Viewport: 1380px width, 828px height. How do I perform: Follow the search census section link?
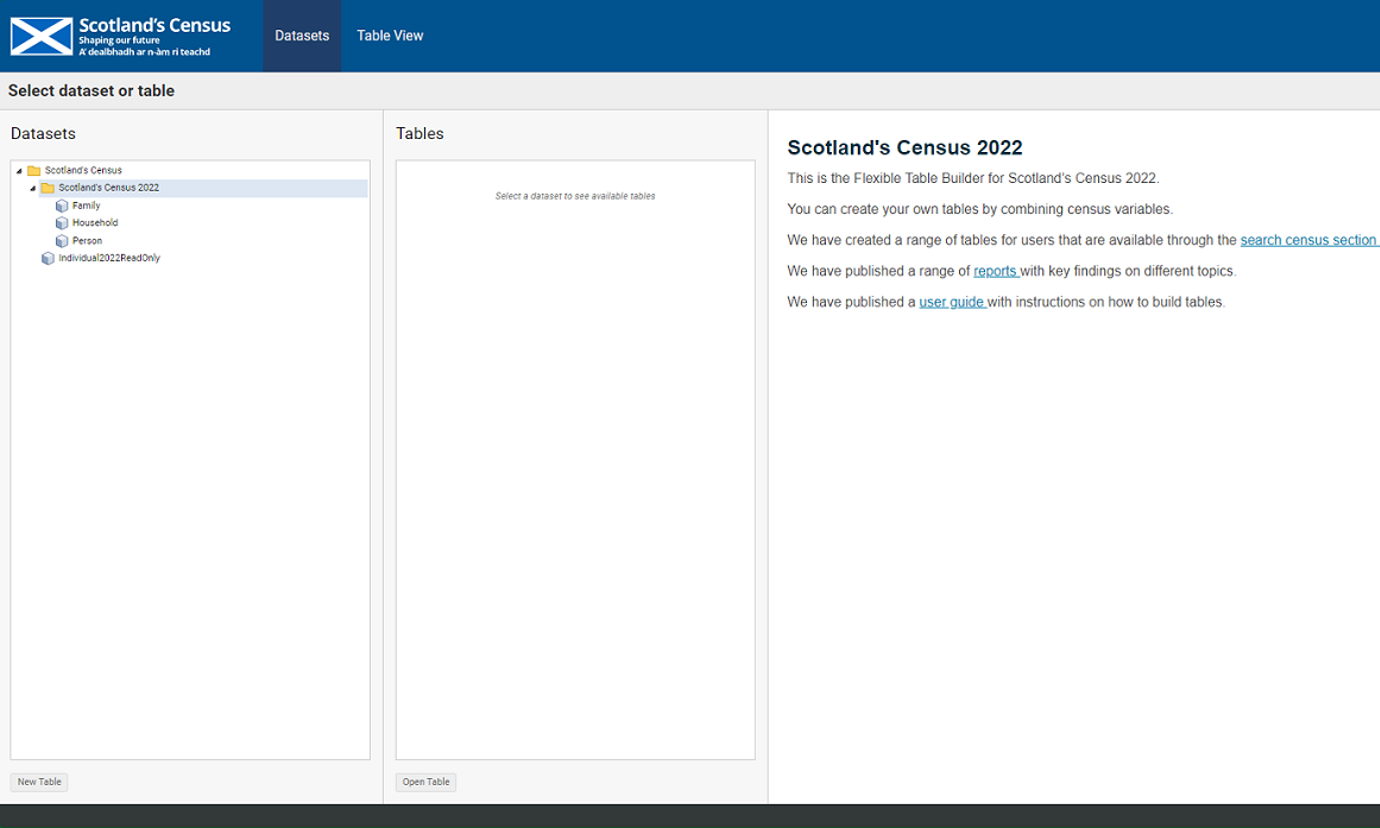[1308, 240]
